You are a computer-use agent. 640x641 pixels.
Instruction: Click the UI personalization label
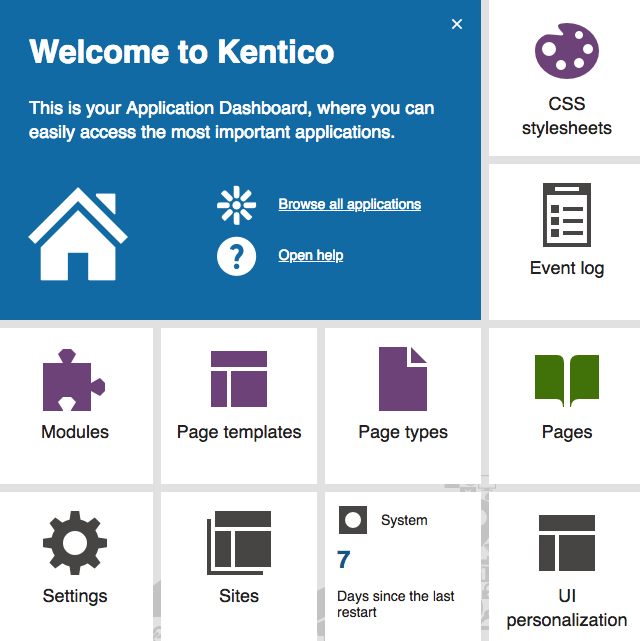(x=567, y=608)
